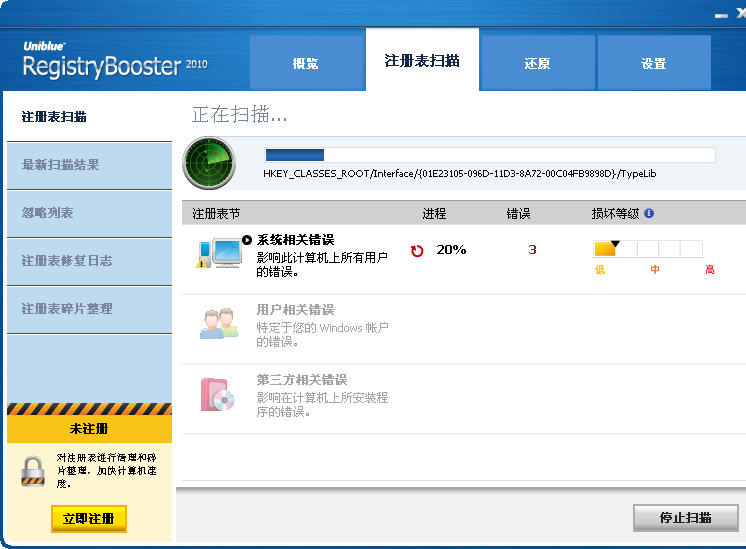Click the 第三方相关错误 heading
The width and height of the screenshot is (746, 549).
302,380
